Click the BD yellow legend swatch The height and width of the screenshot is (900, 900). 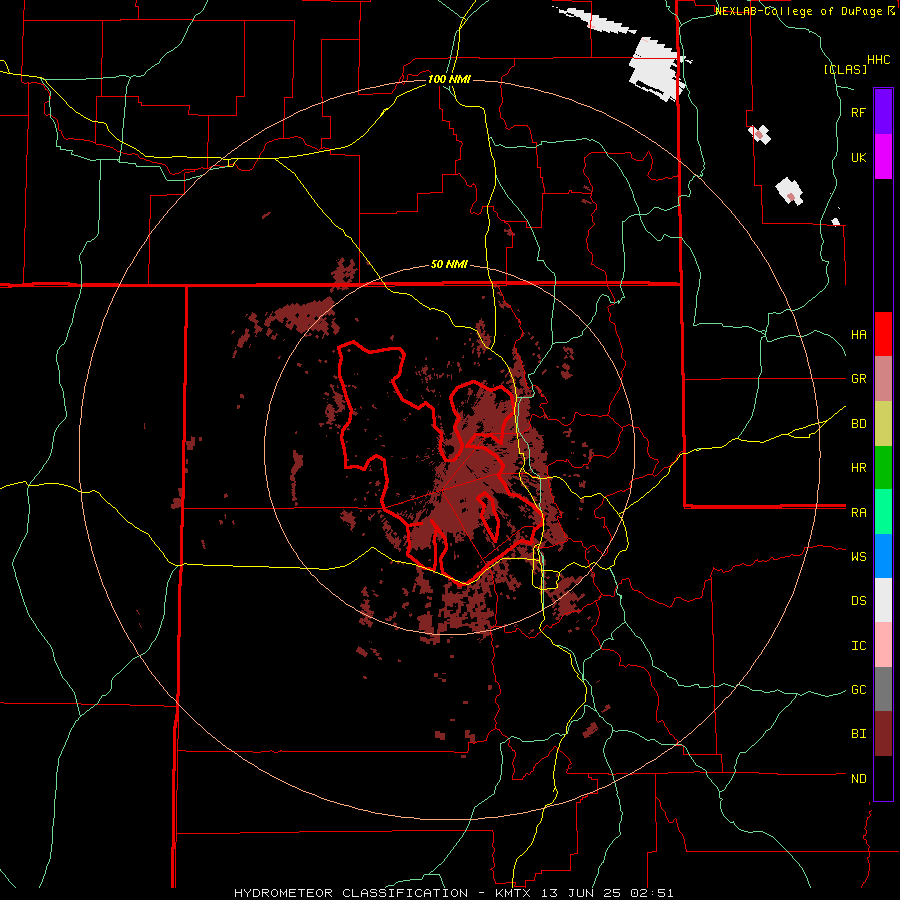pyautogui.click(x=883, y=424)
